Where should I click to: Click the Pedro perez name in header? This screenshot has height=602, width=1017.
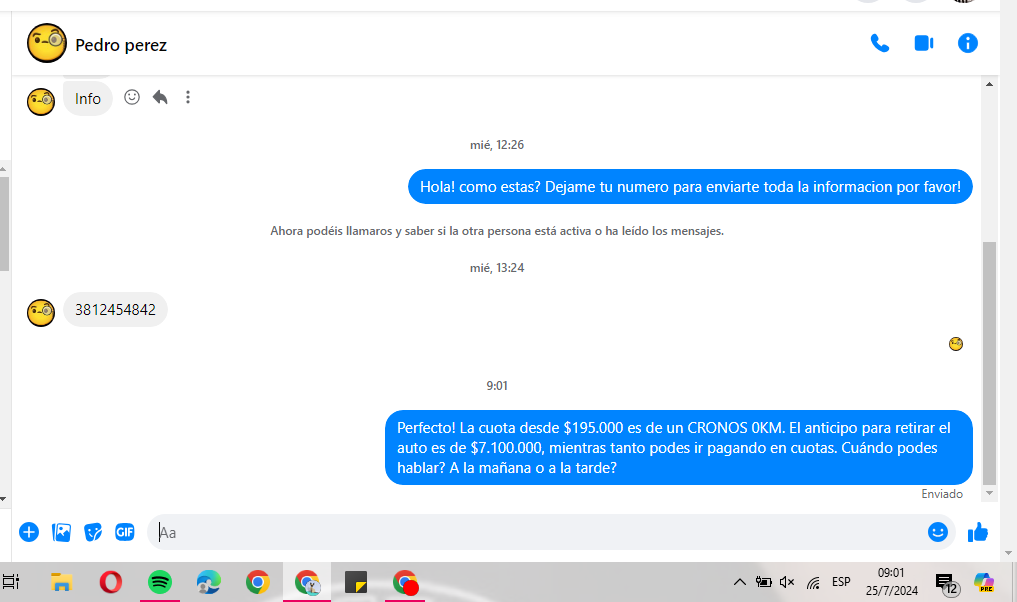(121, 45)
